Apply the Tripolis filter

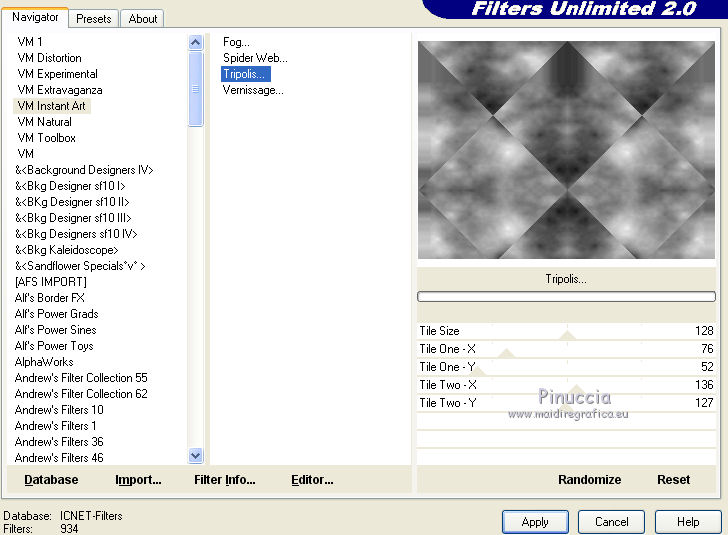[535, 522]
